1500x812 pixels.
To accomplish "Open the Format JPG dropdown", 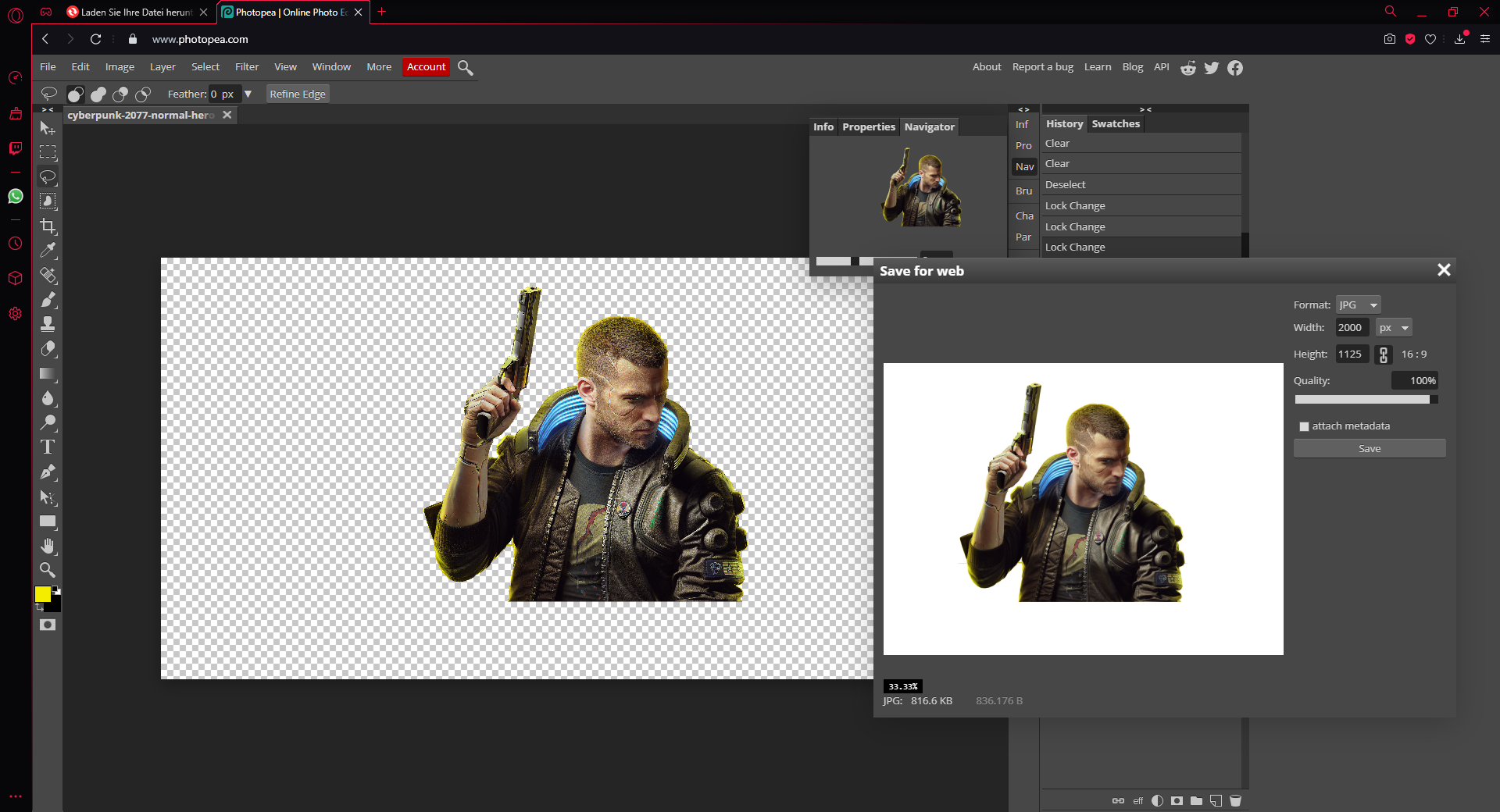I will click(1358, 305).
